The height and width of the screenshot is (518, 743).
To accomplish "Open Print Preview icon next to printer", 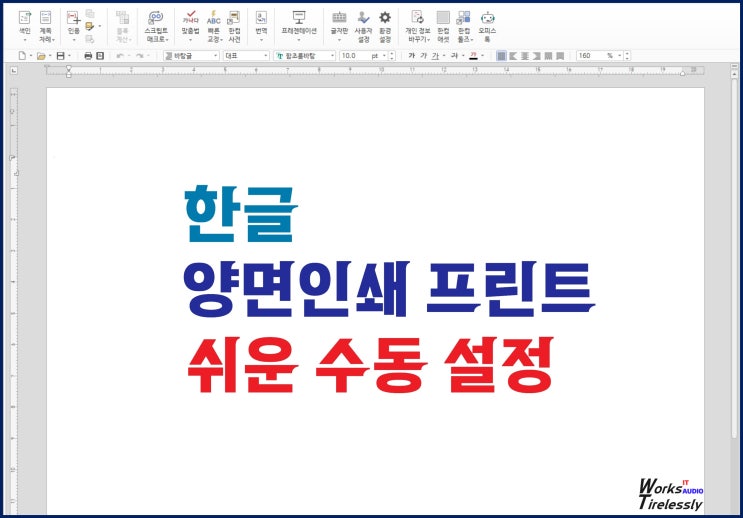I will tap(100, 56).
